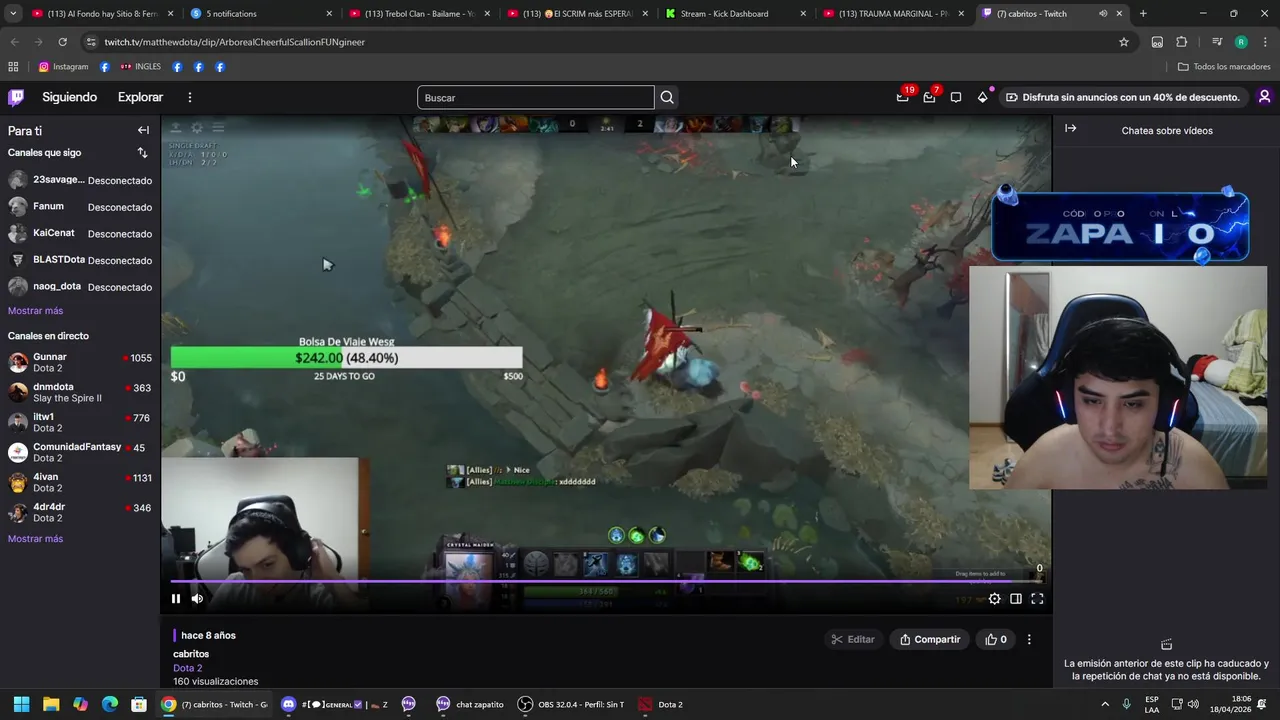Open the Bits diamond icon
Screen dimensions: 1280x720
pos(982,97)
